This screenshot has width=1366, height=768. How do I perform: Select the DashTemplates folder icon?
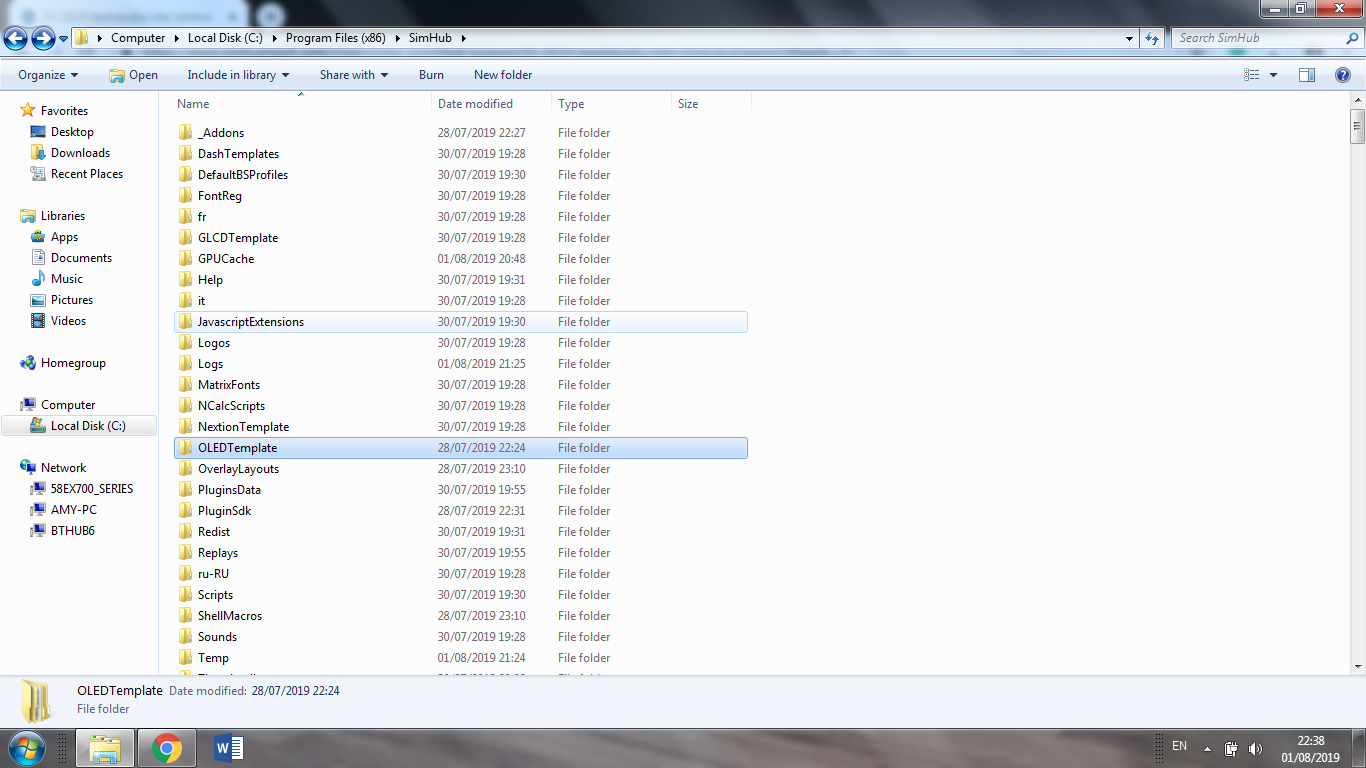(185, 154)
